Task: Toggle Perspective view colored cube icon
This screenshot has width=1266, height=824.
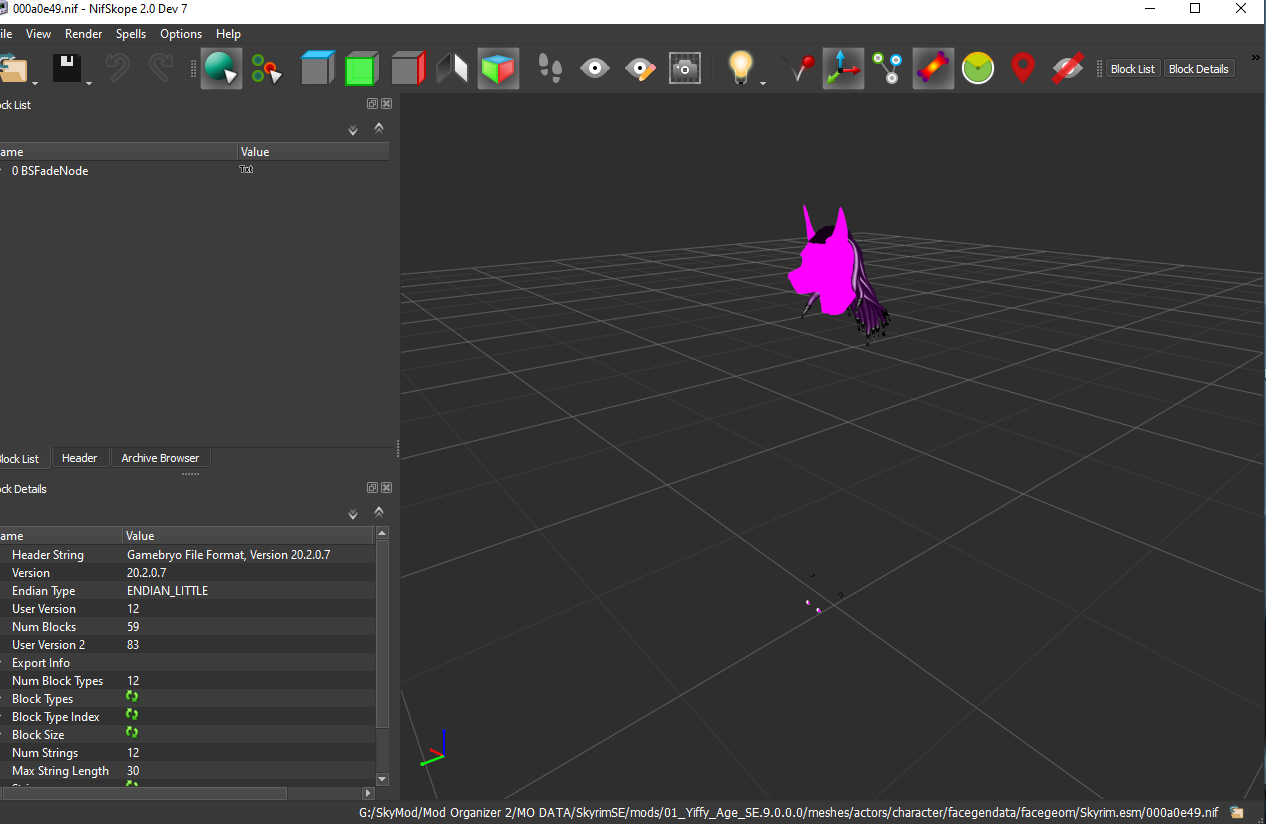Action: (x=498, y=69)
